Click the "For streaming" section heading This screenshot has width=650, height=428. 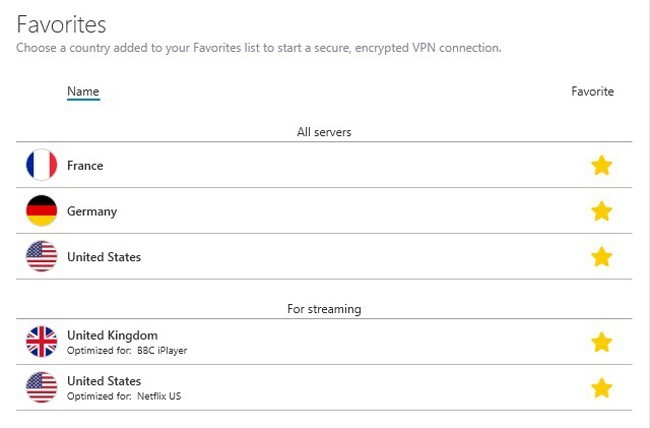point(324,309)
